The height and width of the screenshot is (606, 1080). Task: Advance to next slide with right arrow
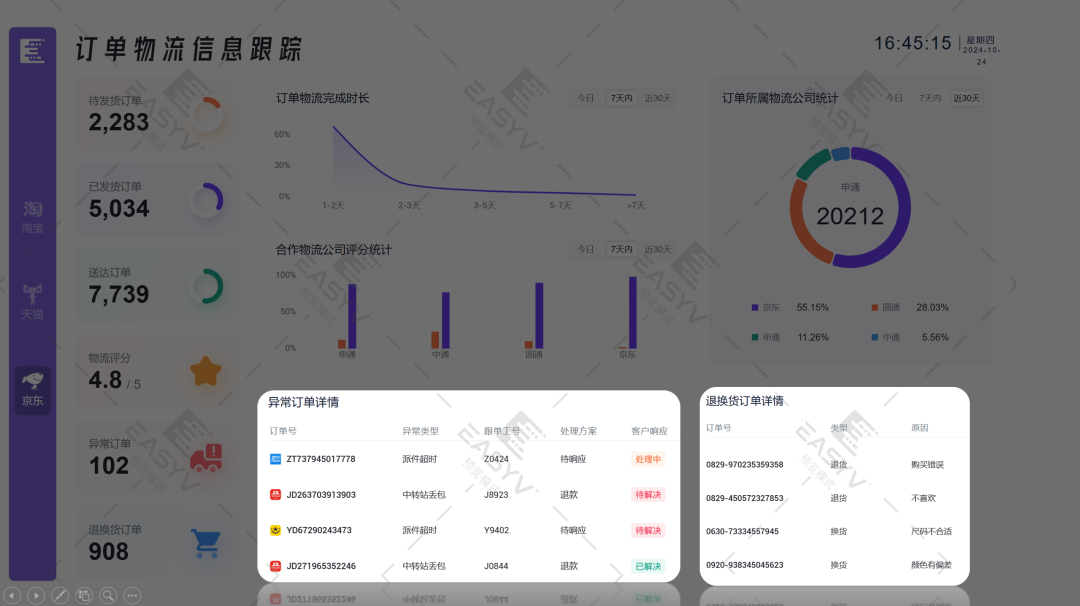pos(36,595)
